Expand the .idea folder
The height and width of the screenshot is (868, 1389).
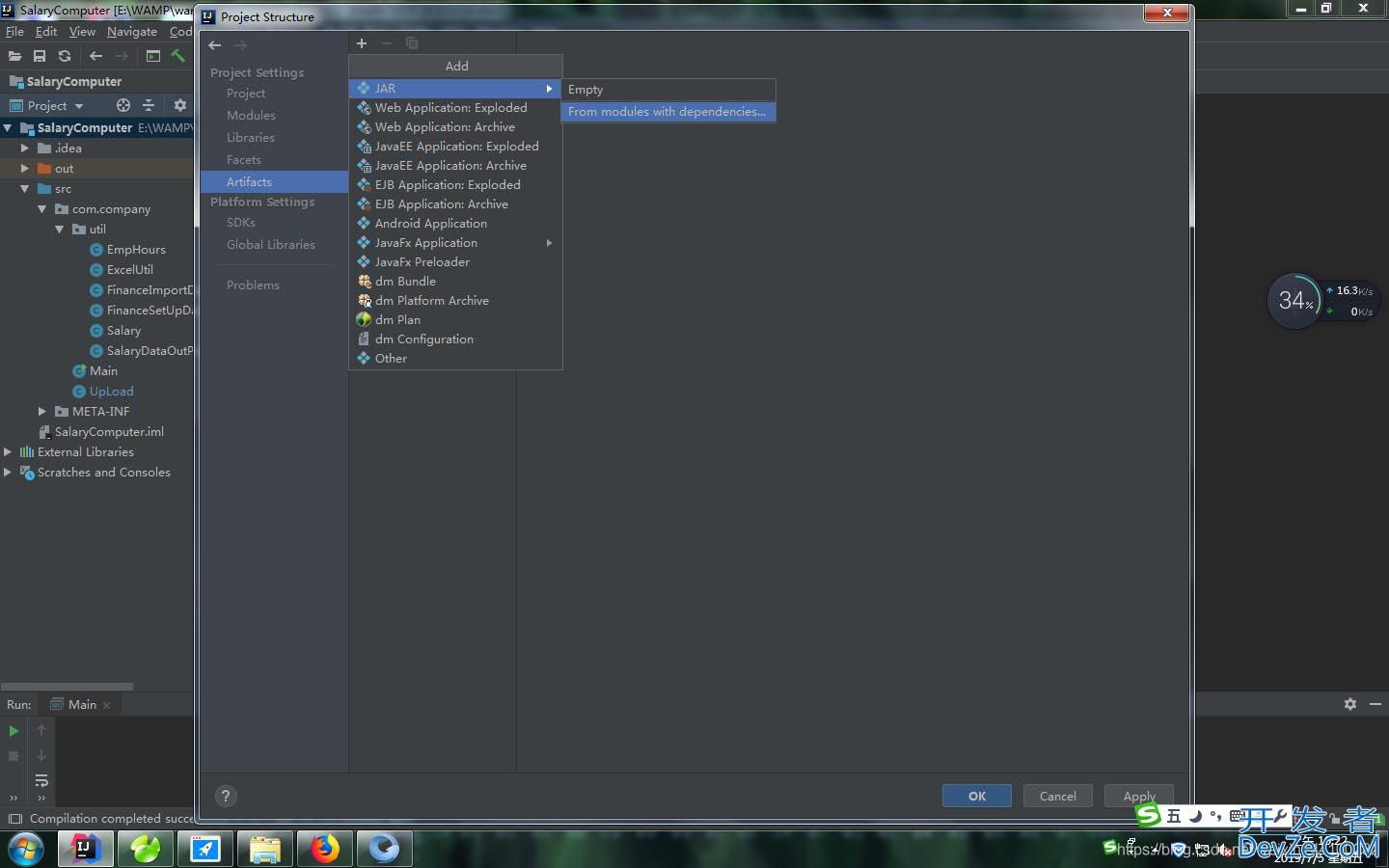click(x=25, y=148)
